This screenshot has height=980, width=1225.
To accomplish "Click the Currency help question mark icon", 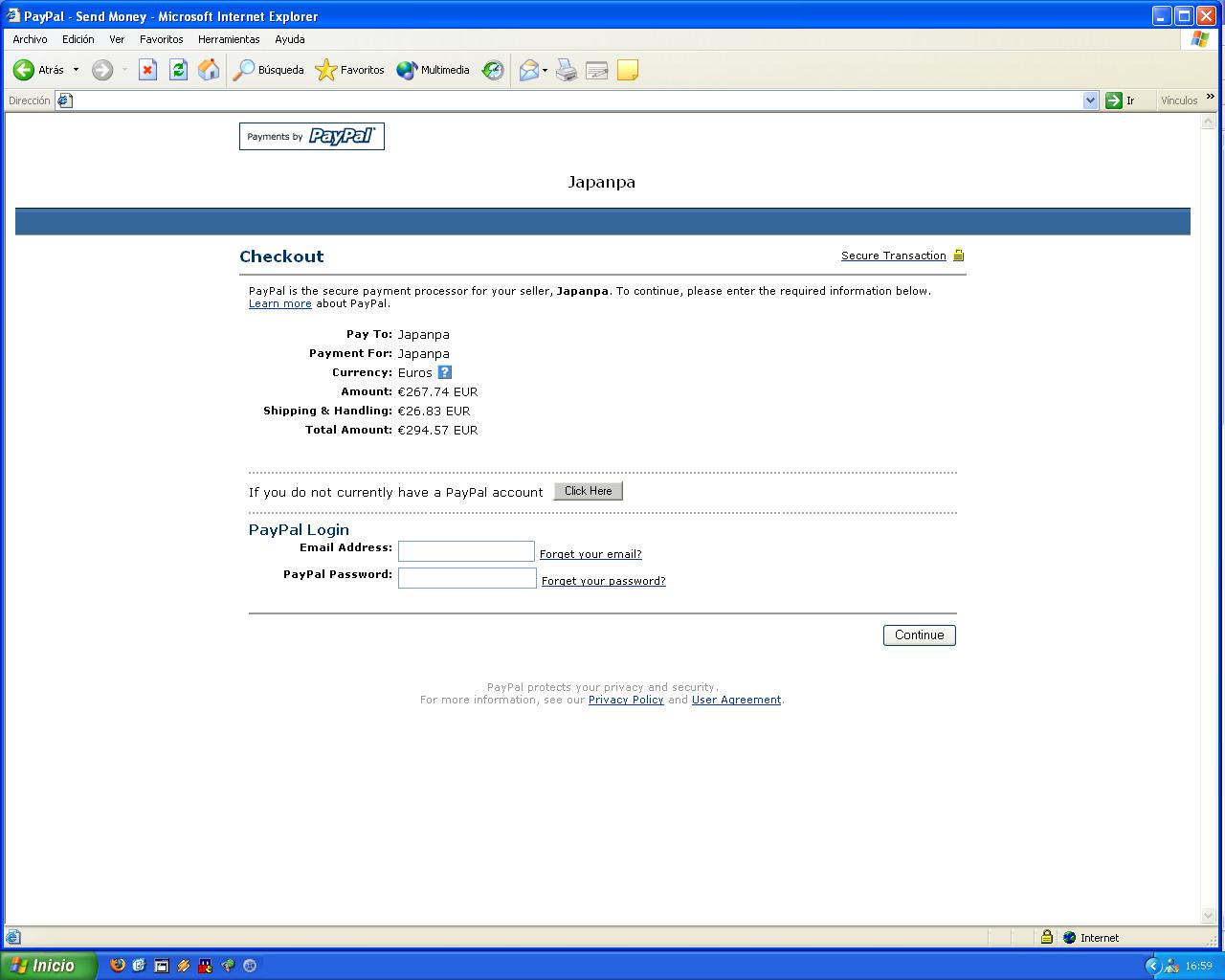I will click(444, 372).
